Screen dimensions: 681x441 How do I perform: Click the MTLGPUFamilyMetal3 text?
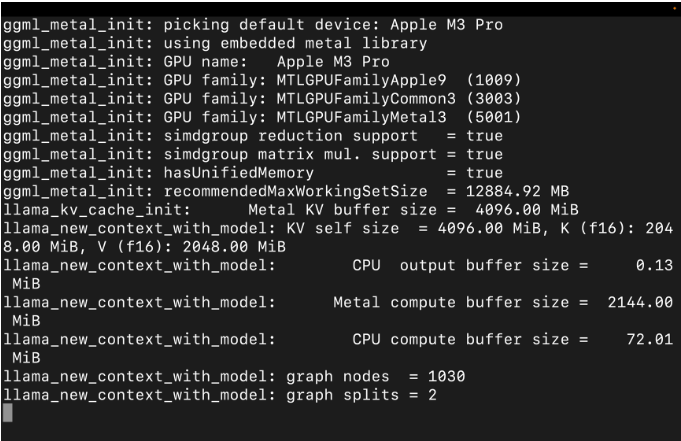361,117
